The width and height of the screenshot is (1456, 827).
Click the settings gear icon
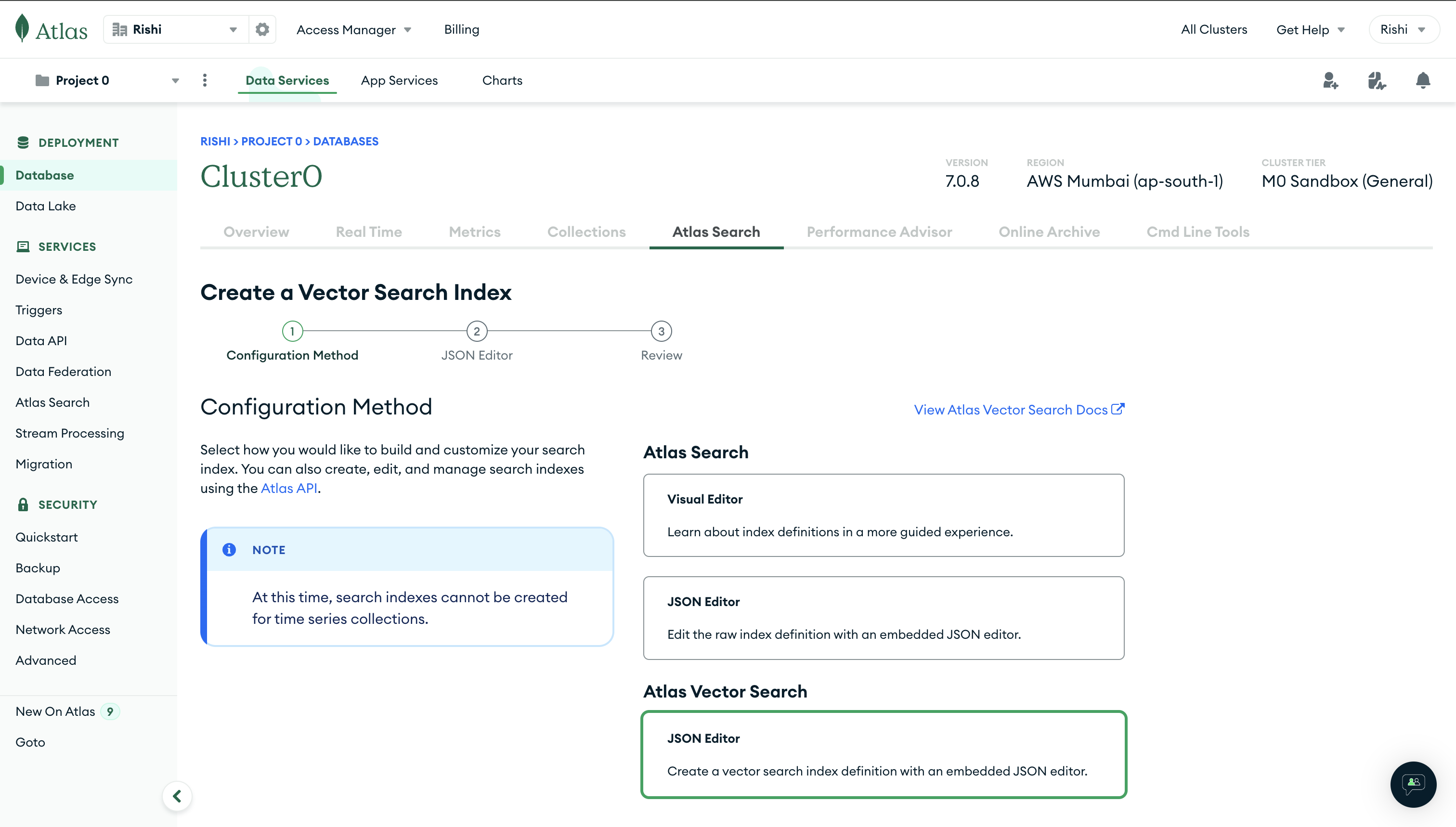point(263,29)
